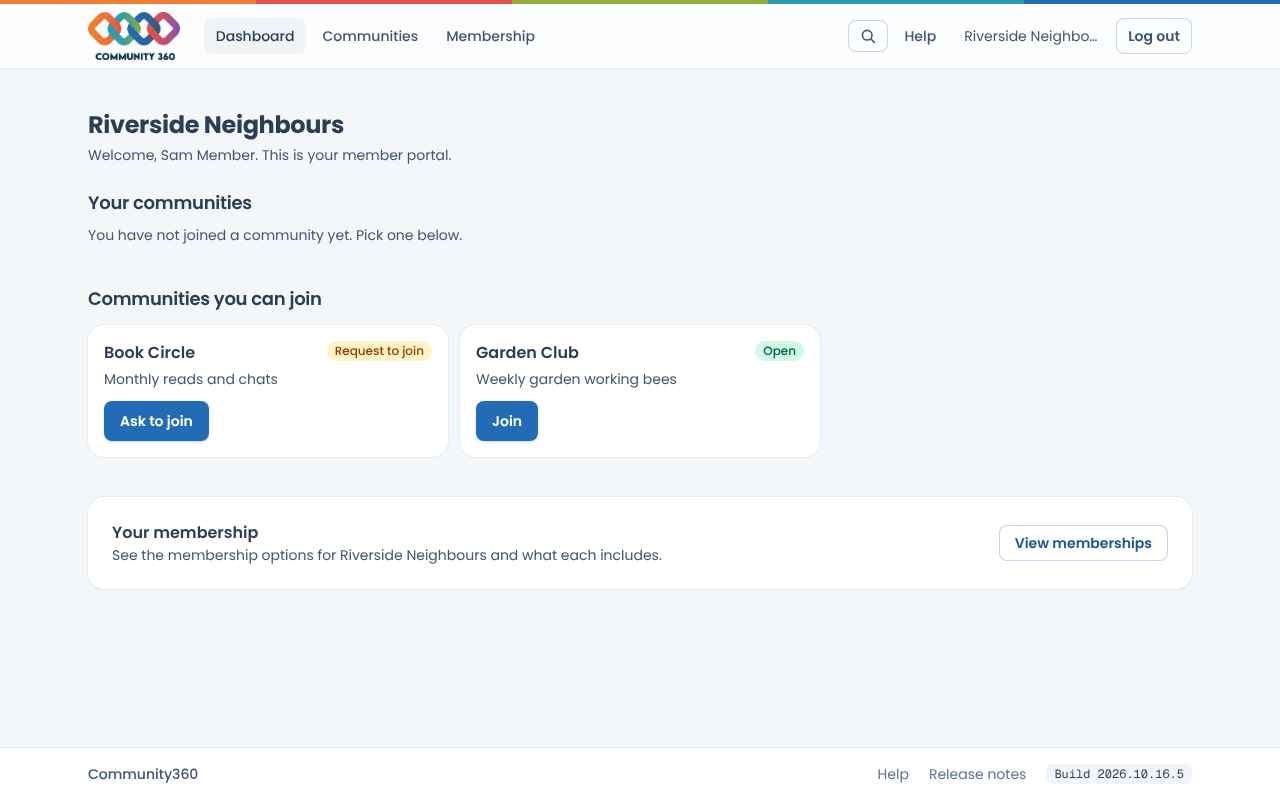Open the search magnifier icon
This screenshot has height=800, width=1280.
click(x=868, y=36)
